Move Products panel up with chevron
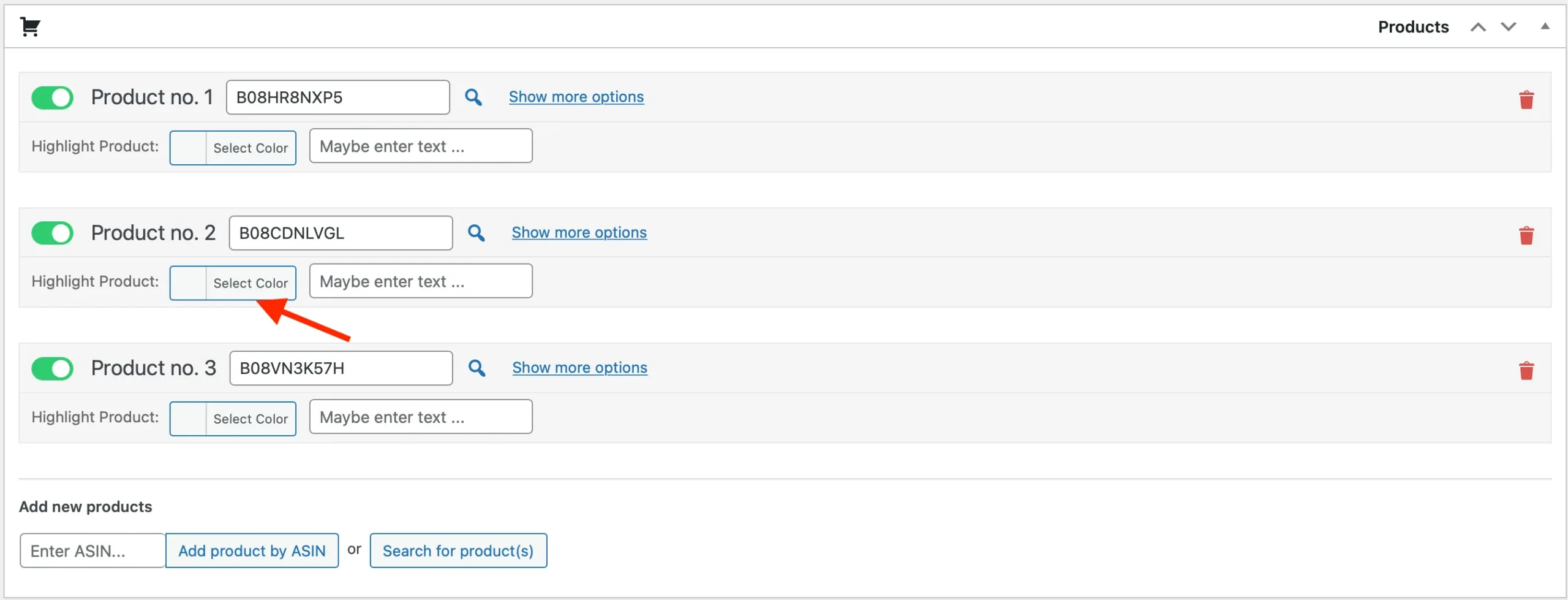 coord(1478,27)
